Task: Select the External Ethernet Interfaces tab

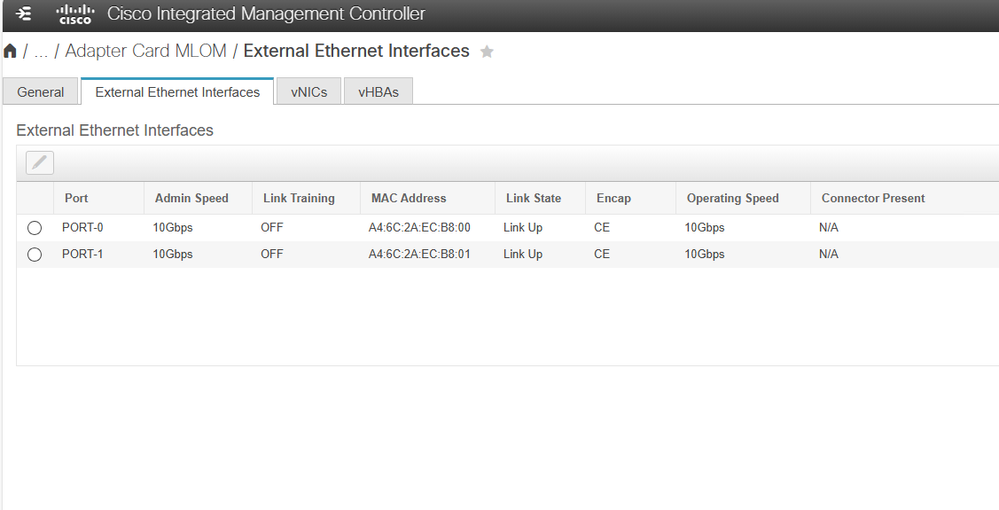Action: pos(177,92)
